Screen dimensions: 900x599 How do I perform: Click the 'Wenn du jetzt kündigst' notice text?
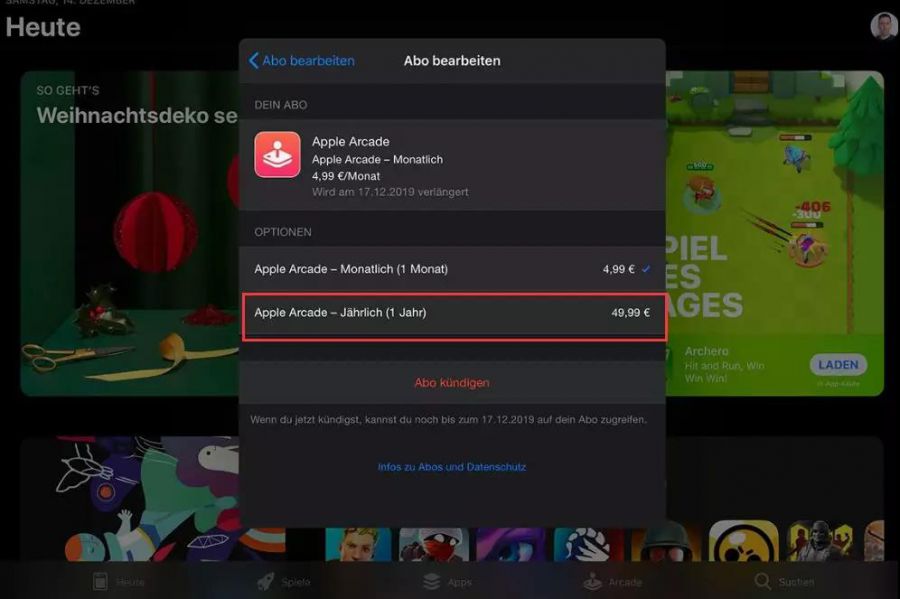[x=448, y=419]
